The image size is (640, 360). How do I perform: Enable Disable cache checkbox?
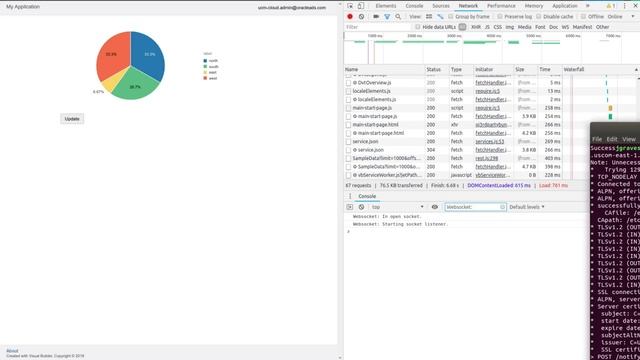538,17
